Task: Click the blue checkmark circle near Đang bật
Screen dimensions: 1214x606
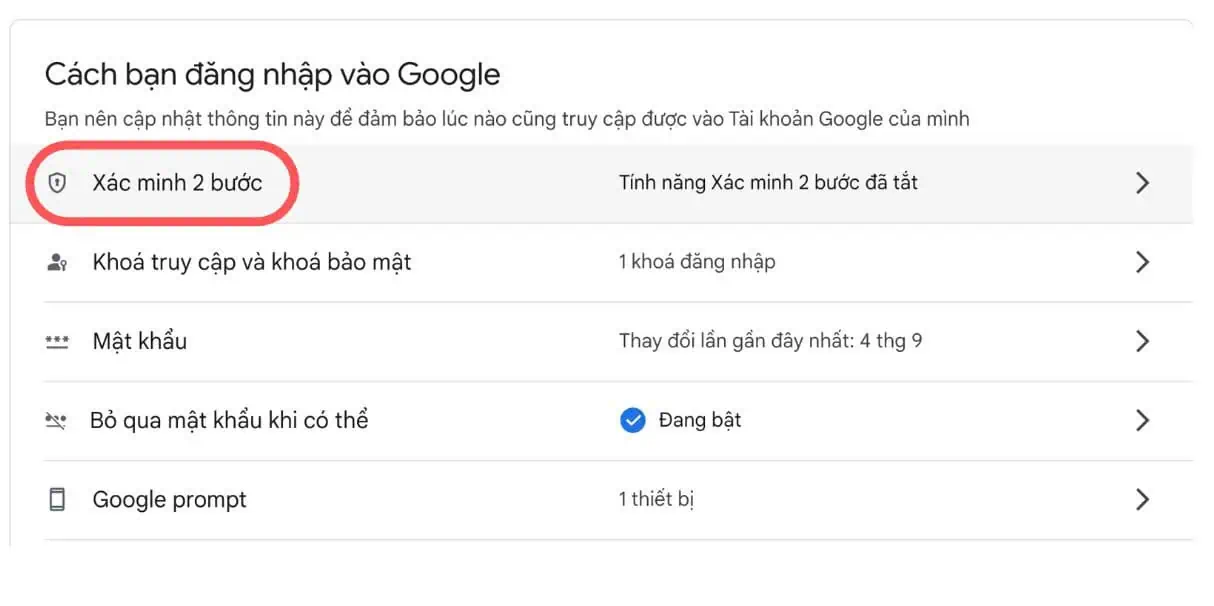Action: click(633, 420)
